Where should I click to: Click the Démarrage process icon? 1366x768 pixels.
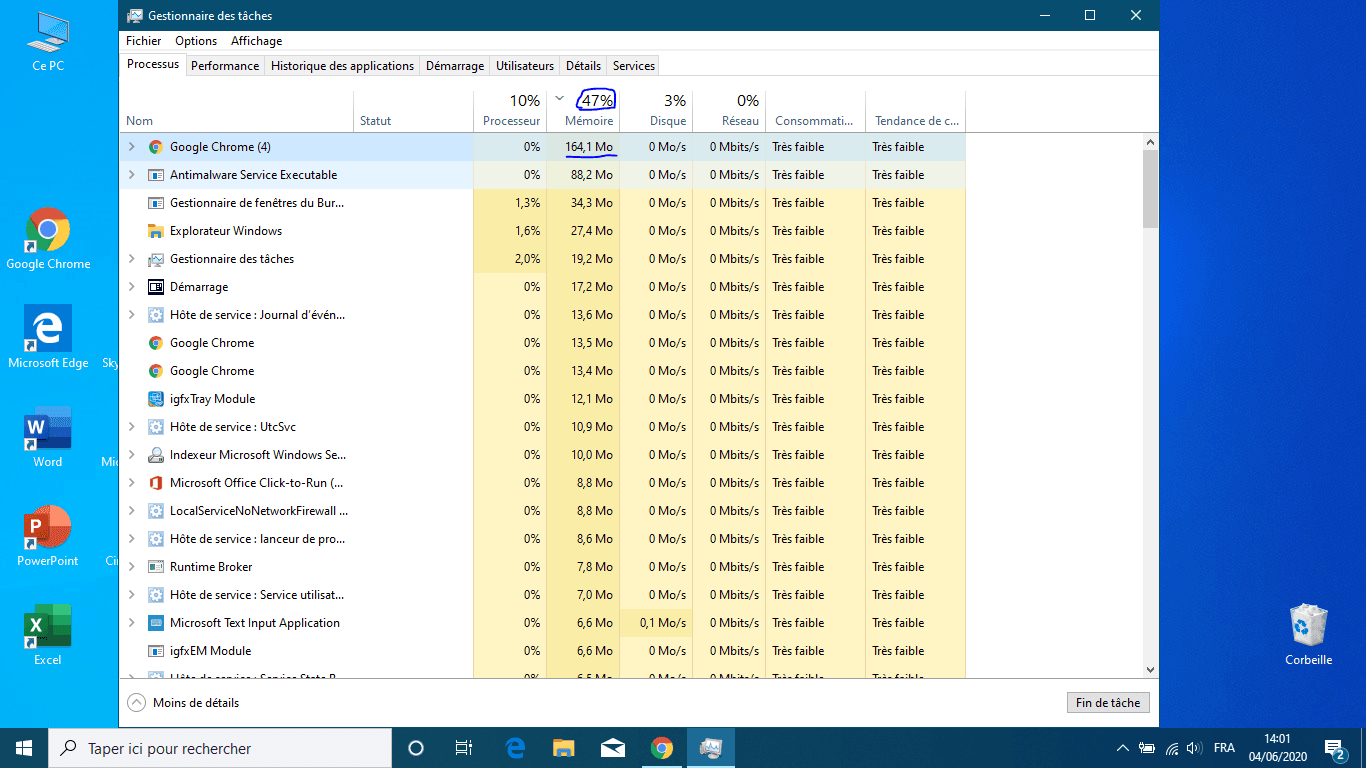point(156,287)
